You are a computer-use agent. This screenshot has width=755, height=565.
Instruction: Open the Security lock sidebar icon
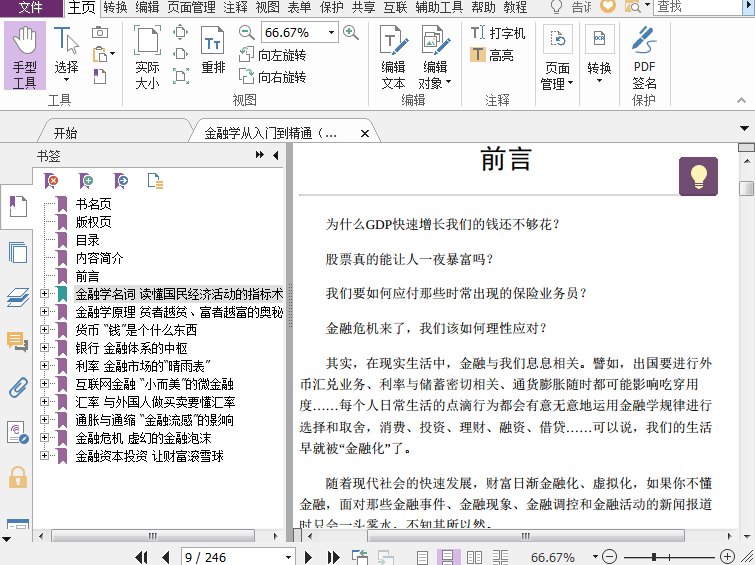coord(18,477)
